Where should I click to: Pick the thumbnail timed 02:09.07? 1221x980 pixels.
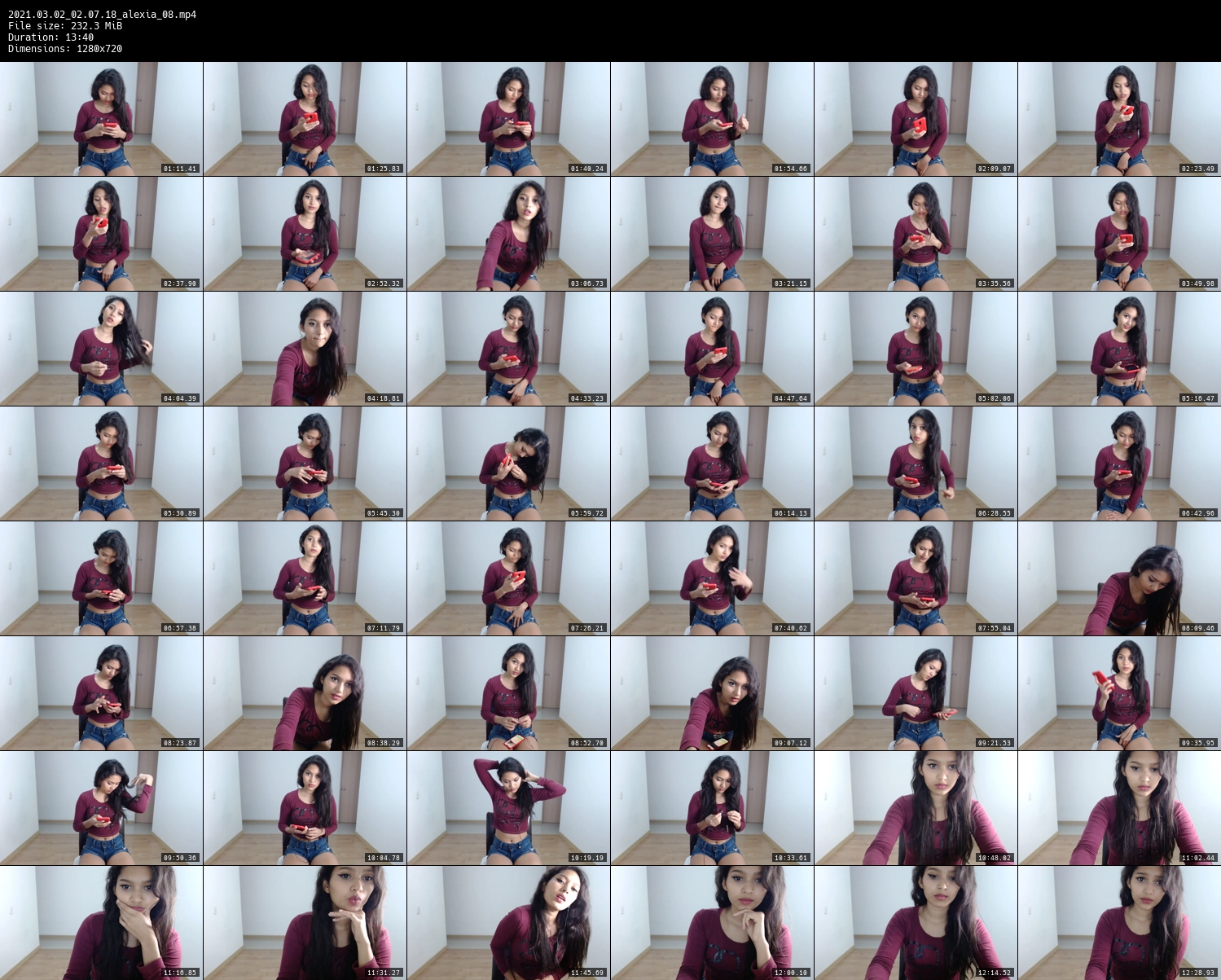[x=916, y=119]
